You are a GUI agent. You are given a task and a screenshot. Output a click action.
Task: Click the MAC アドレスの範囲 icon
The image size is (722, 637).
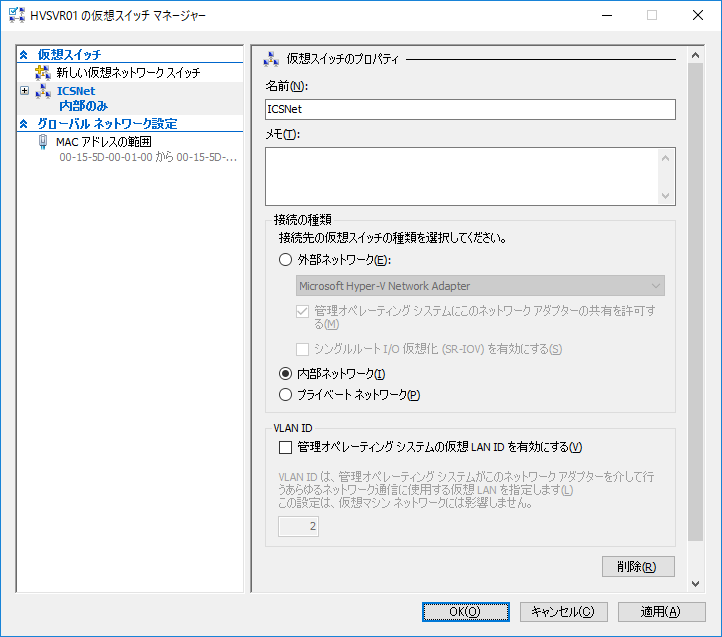click(43, 142)
